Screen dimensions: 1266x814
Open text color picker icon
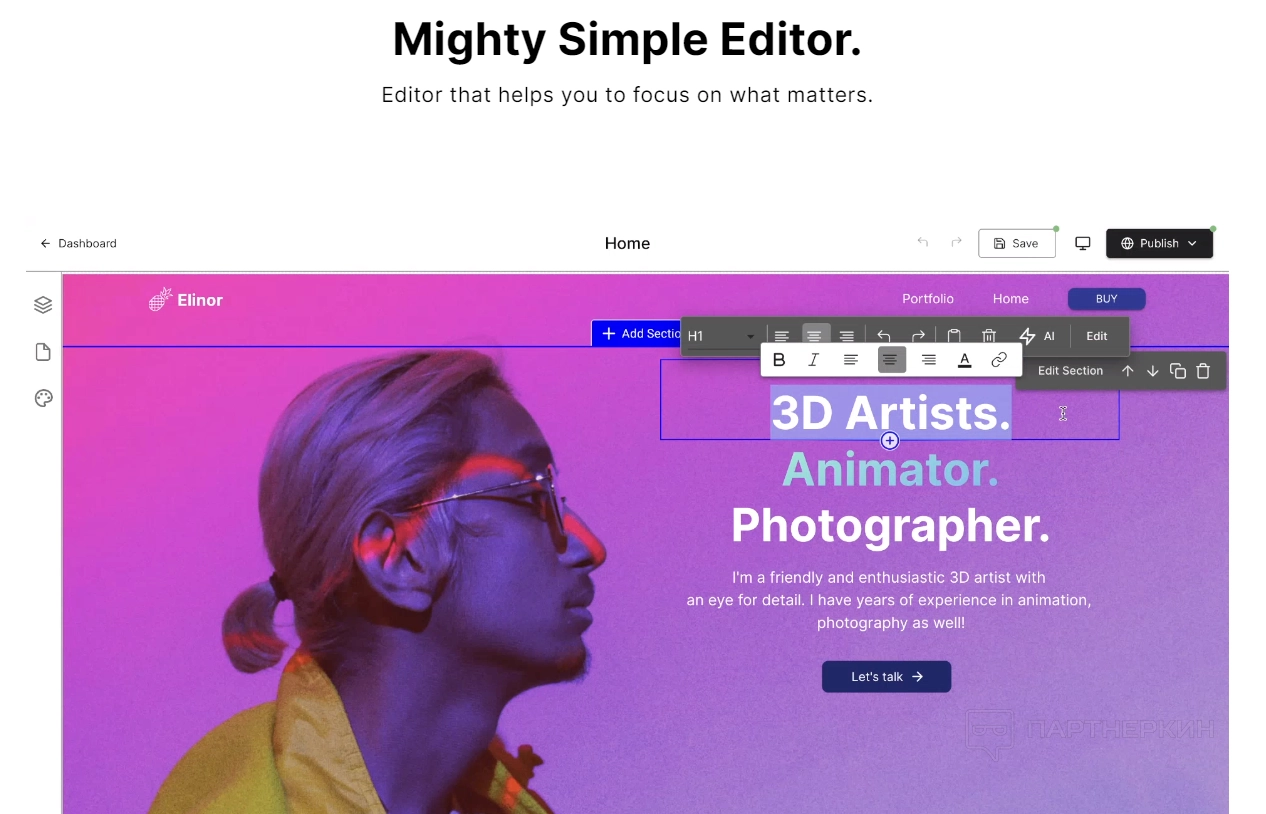(964, 360)
